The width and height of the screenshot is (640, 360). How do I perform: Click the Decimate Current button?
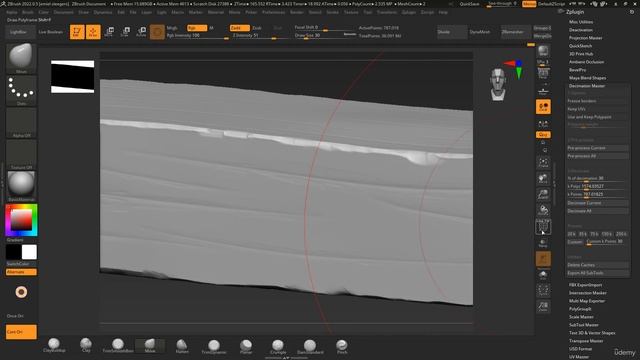click(598, 203)
